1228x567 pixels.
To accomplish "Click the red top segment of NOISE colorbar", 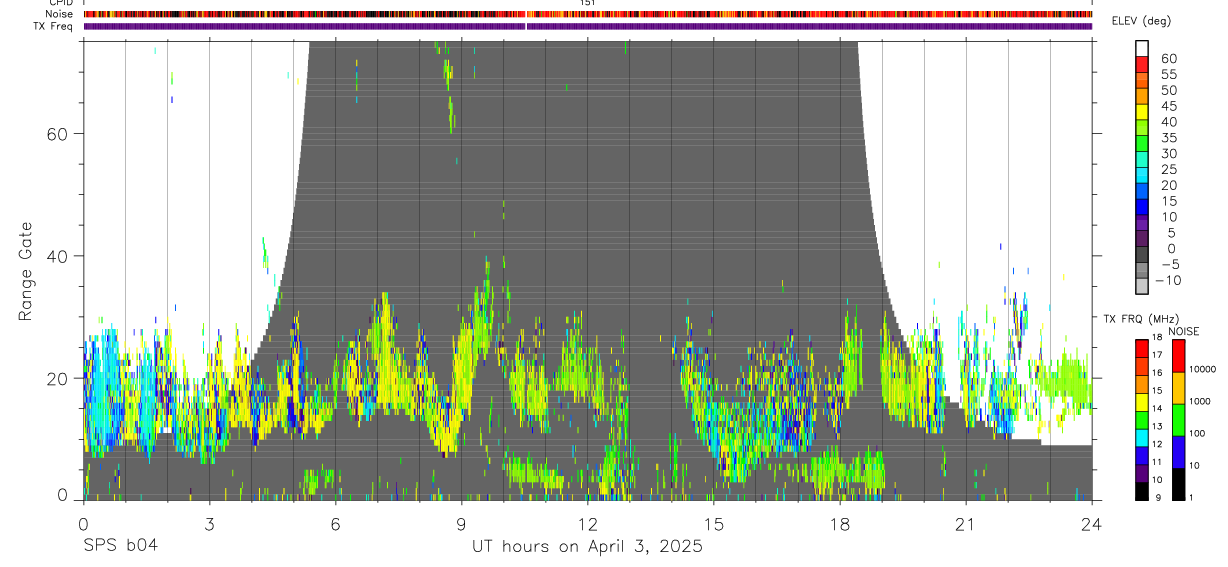I will point(1180,355).
